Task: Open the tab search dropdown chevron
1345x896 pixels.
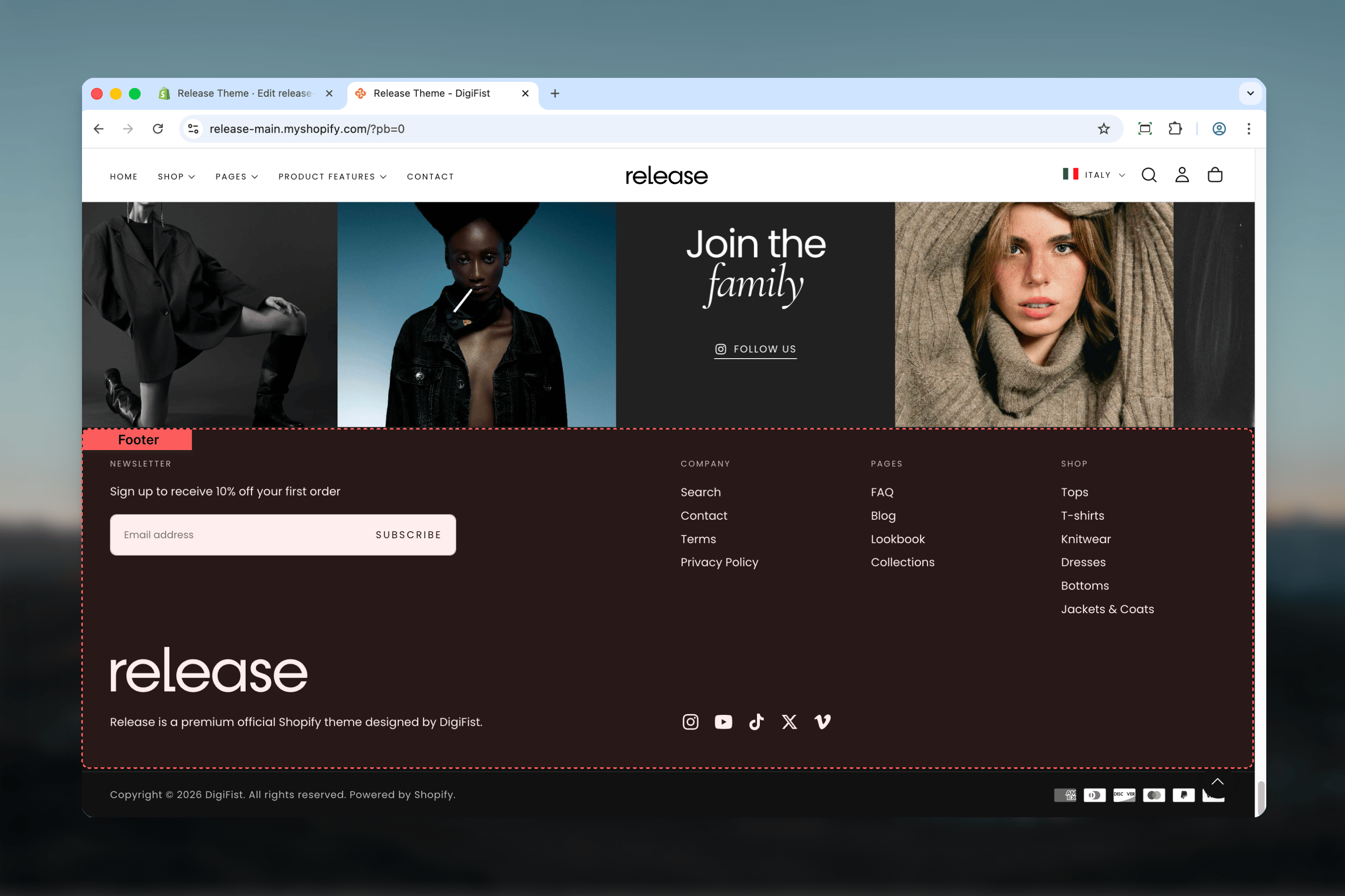Action: 1251,93
